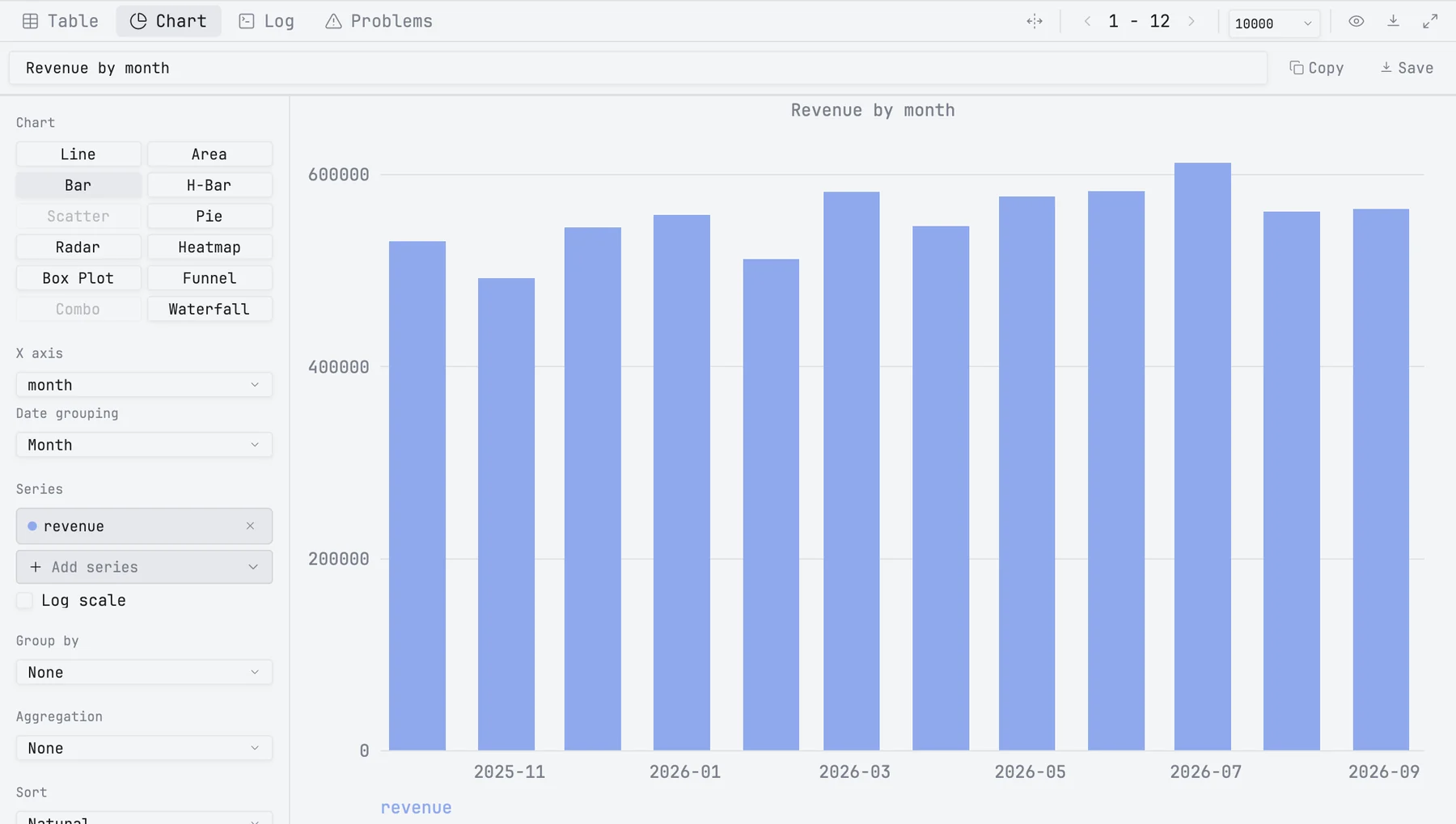The image size is (1456, 824).
Task: Remove the revenue series with X
Action: 250,526
